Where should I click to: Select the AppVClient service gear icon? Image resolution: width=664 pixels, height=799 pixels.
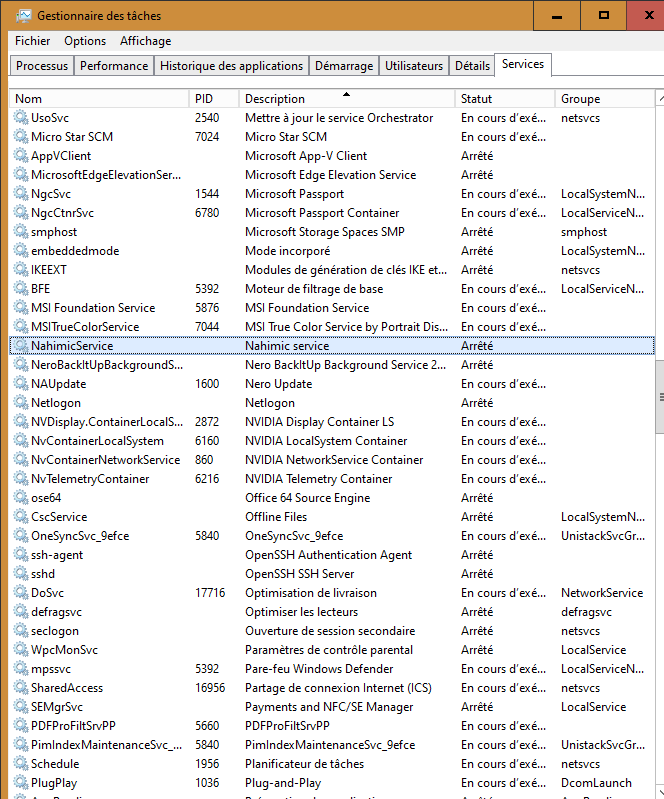click(21, 155)
